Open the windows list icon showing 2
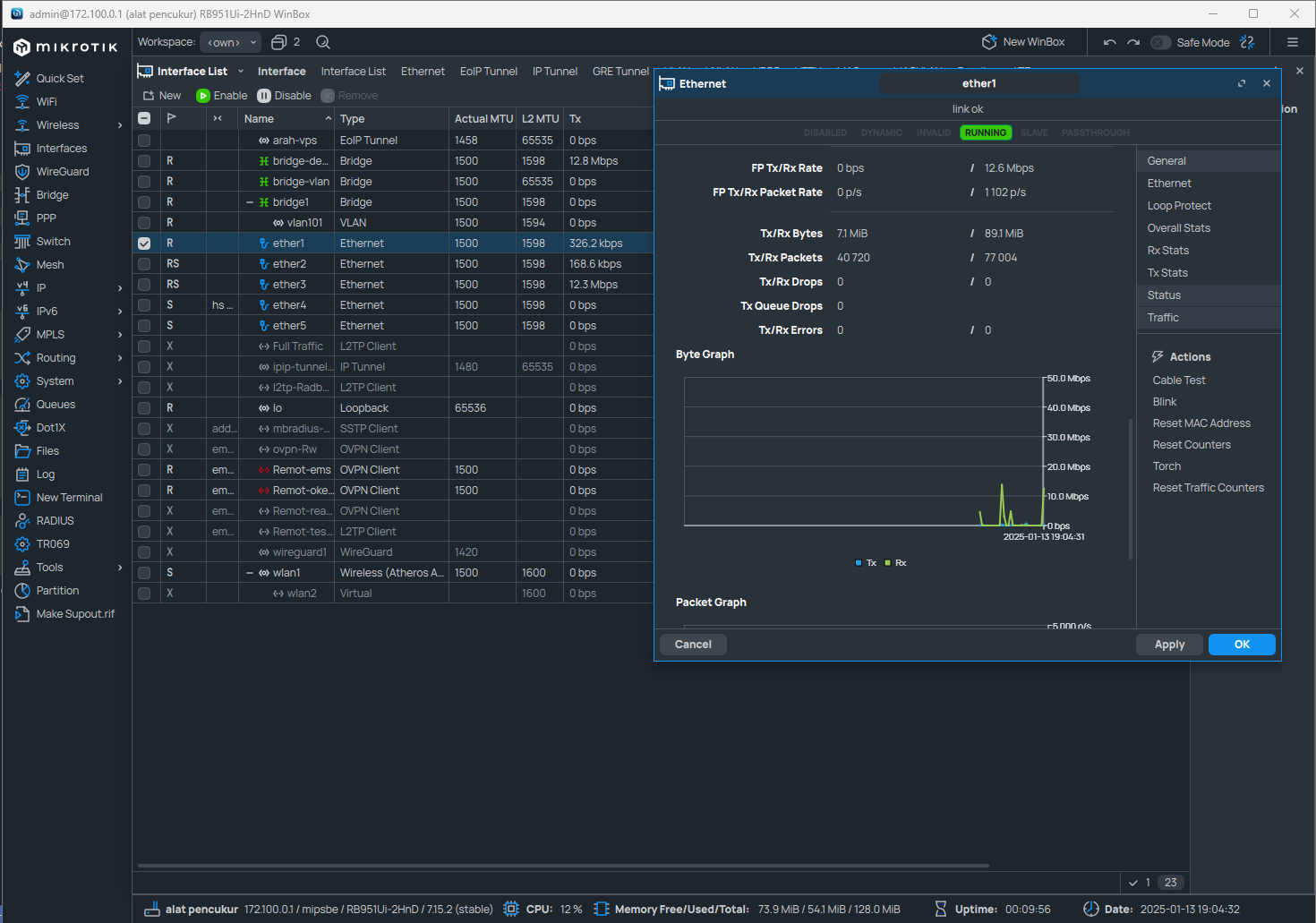 point(286,42)
